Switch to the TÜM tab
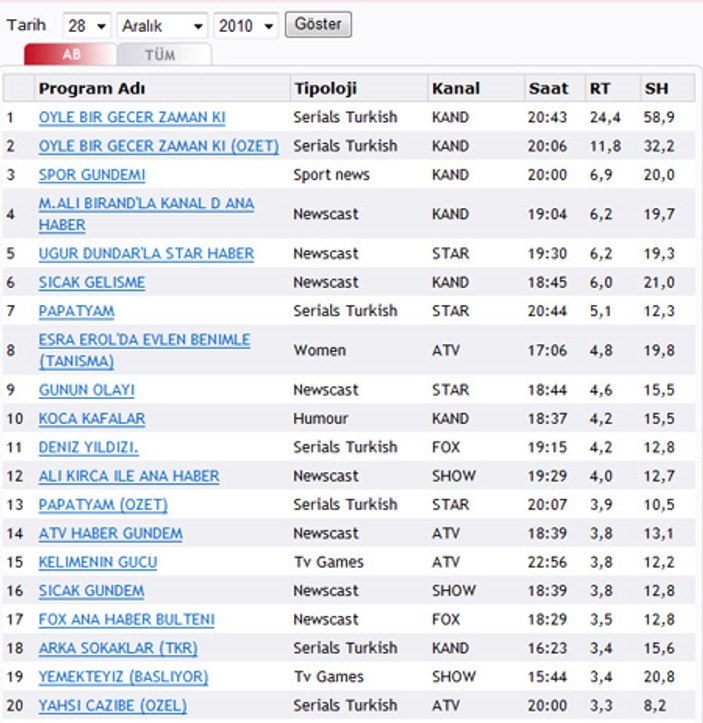 click(x=164, y=55)
